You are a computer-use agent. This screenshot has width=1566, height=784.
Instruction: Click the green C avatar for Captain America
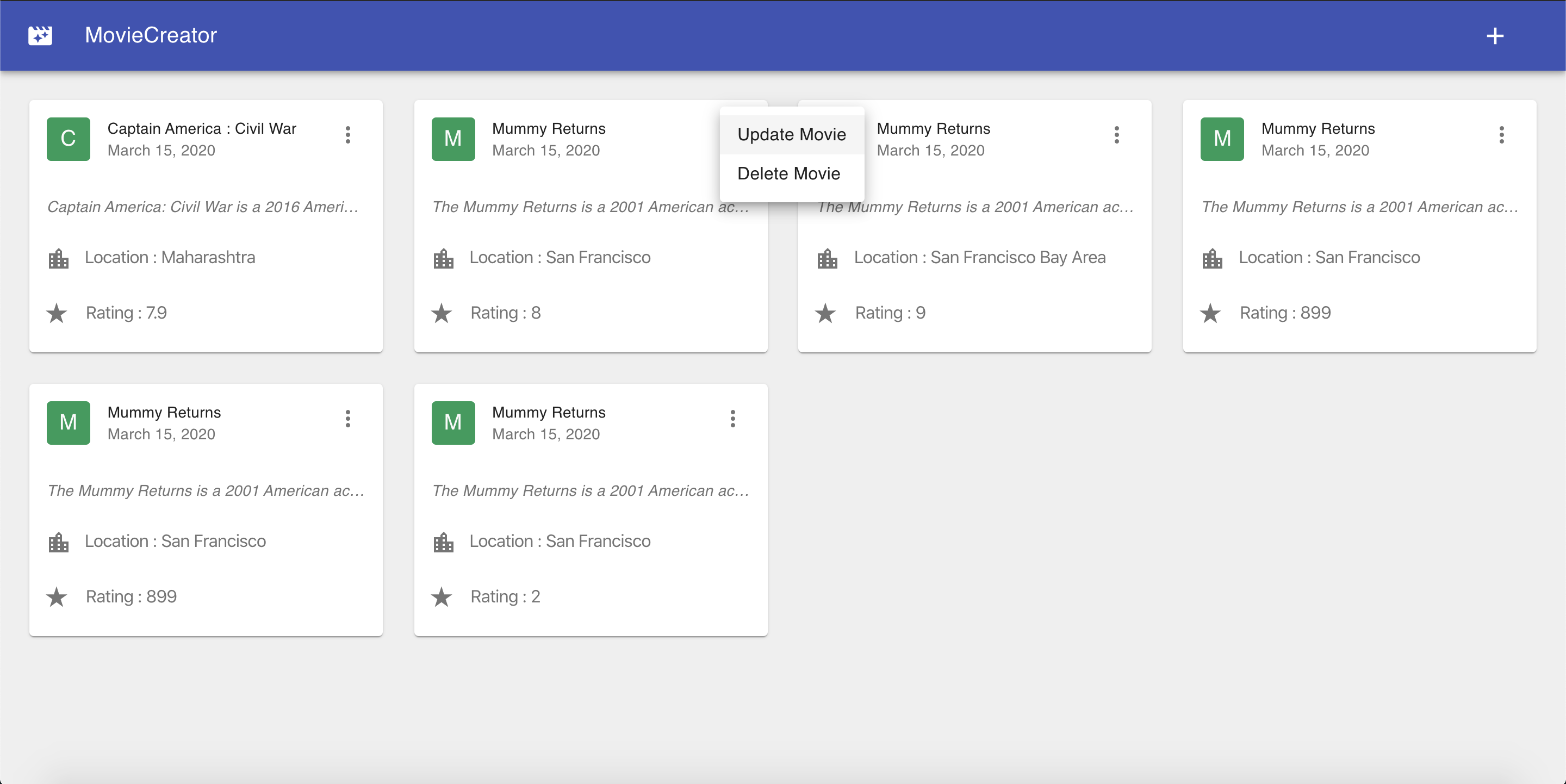(68, 139)
